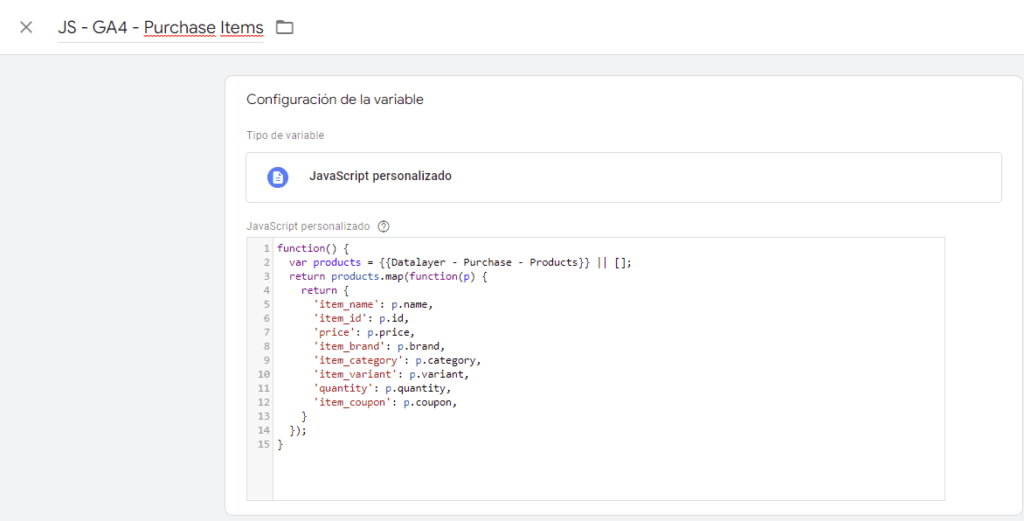Edit the variable name 'JS - GA4 - Purchase Items'
Image resolution: width=1024 pixels, height=521 pixels.
161,28
